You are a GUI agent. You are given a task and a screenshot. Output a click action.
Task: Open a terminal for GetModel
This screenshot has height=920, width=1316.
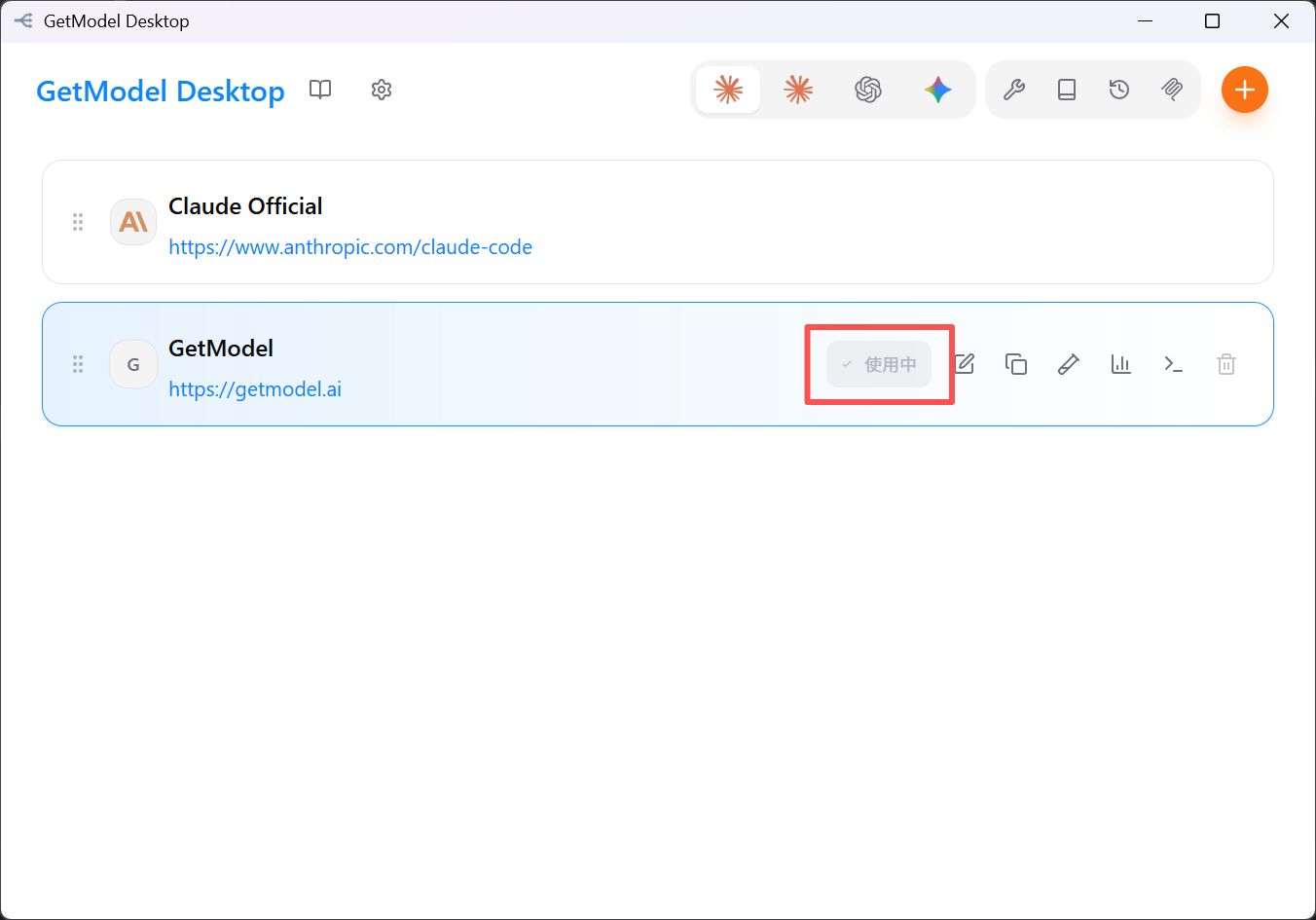click(1174, 364)
